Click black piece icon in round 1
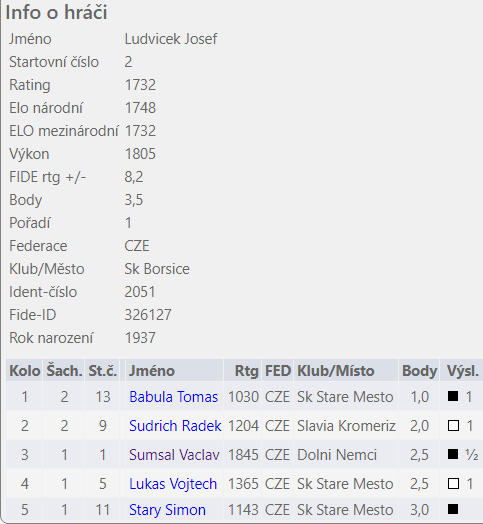Image resolution: width=483 pixels, height=524 pixels. click(x=453, y=396)
